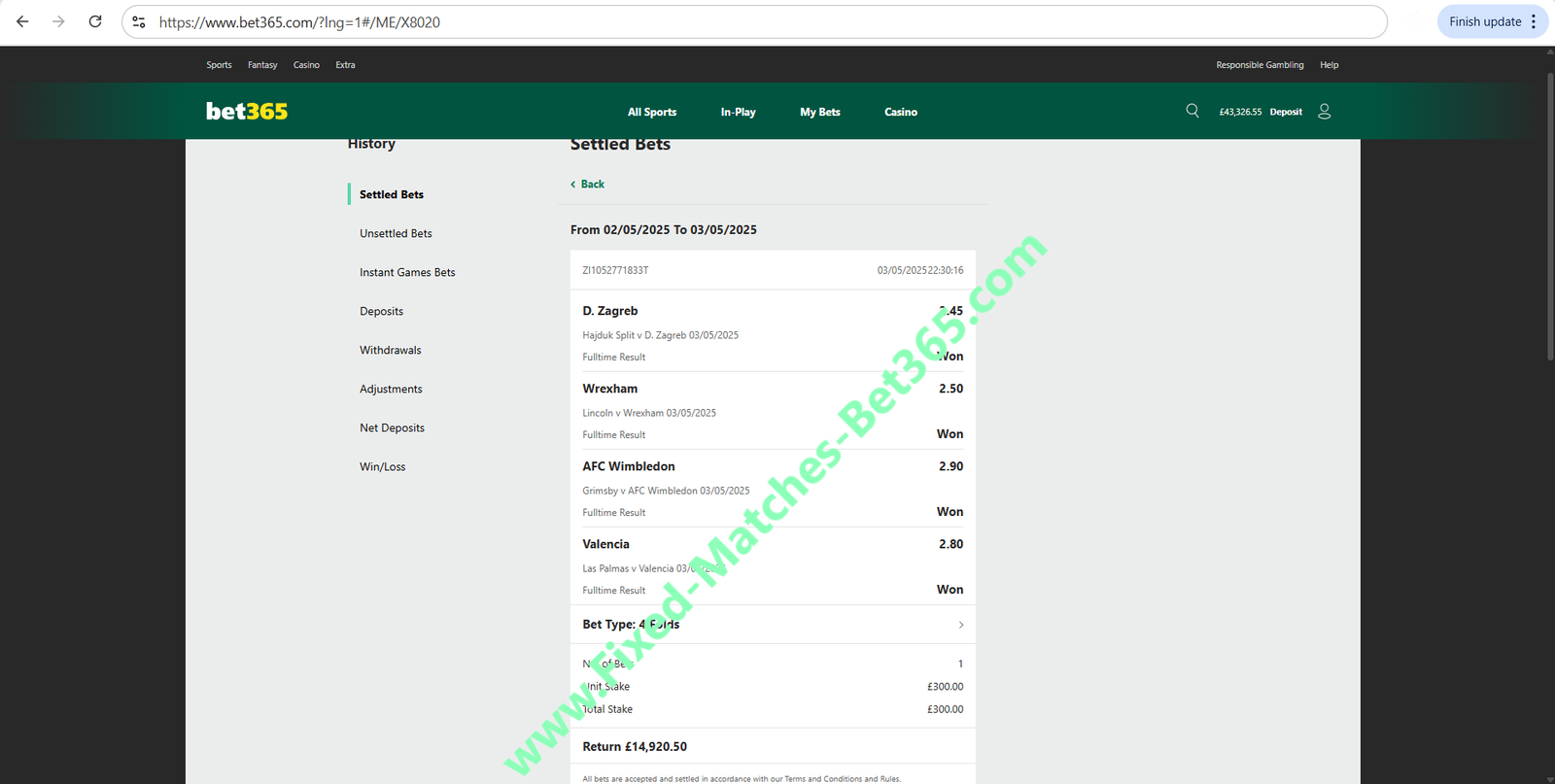Click bet reference ZI1052771833T
The width and height of the screenshot is (1555, 784).
[x=615, y=270]
